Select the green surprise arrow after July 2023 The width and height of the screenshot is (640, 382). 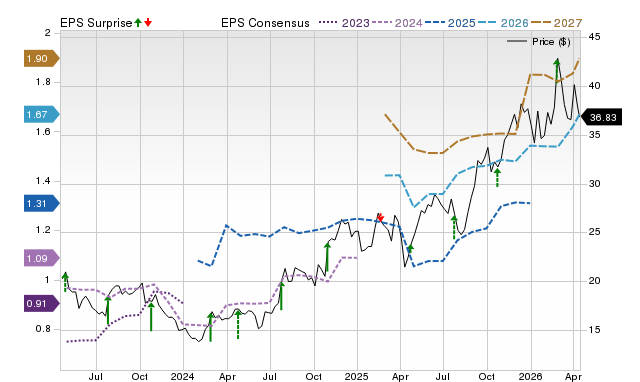[108, 310]
